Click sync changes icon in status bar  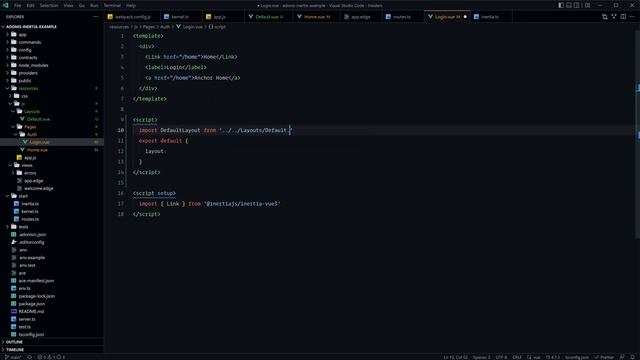point(29,357)
